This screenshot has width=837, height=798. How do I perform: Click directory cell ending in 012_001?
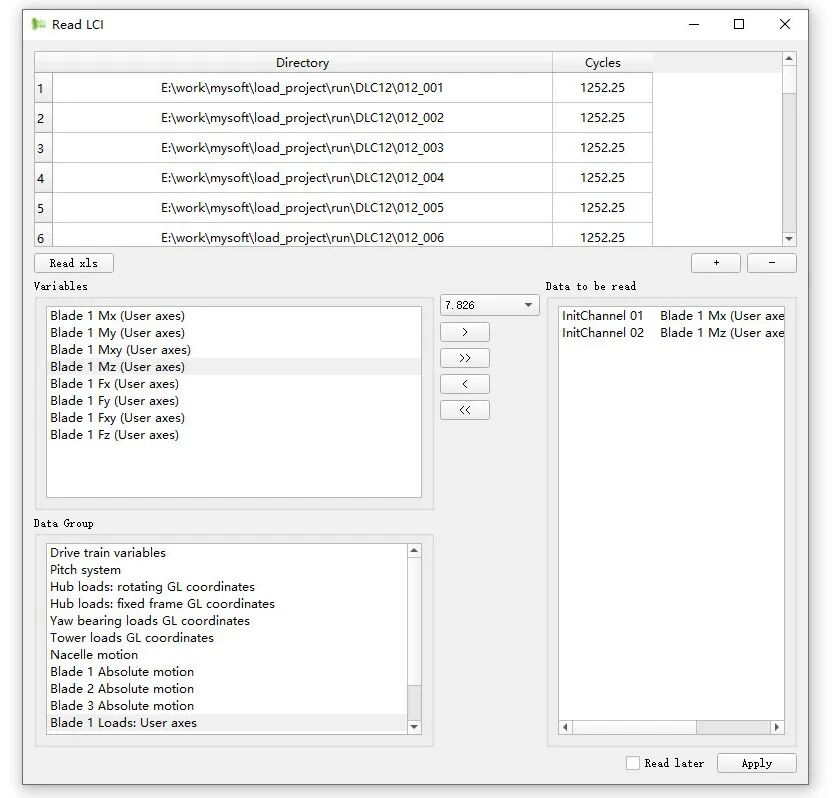click(x=302, y=88)
